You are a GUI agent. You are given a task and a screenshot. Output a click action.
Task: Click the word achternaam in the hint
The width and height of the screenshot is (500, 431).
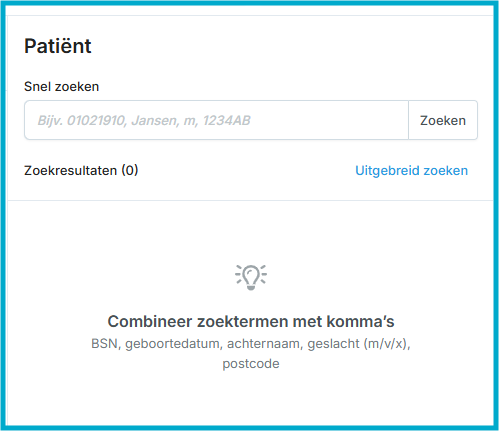[x=265, y=344]
